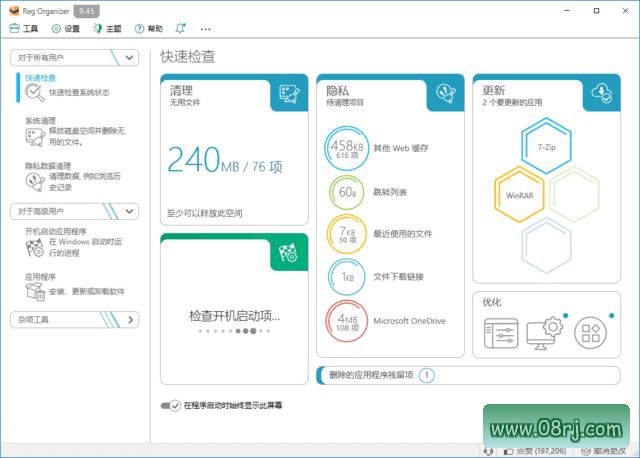Click the 清理 card cleanup icon
Viewport: 640px width, 458px height.
click(289, 94)
